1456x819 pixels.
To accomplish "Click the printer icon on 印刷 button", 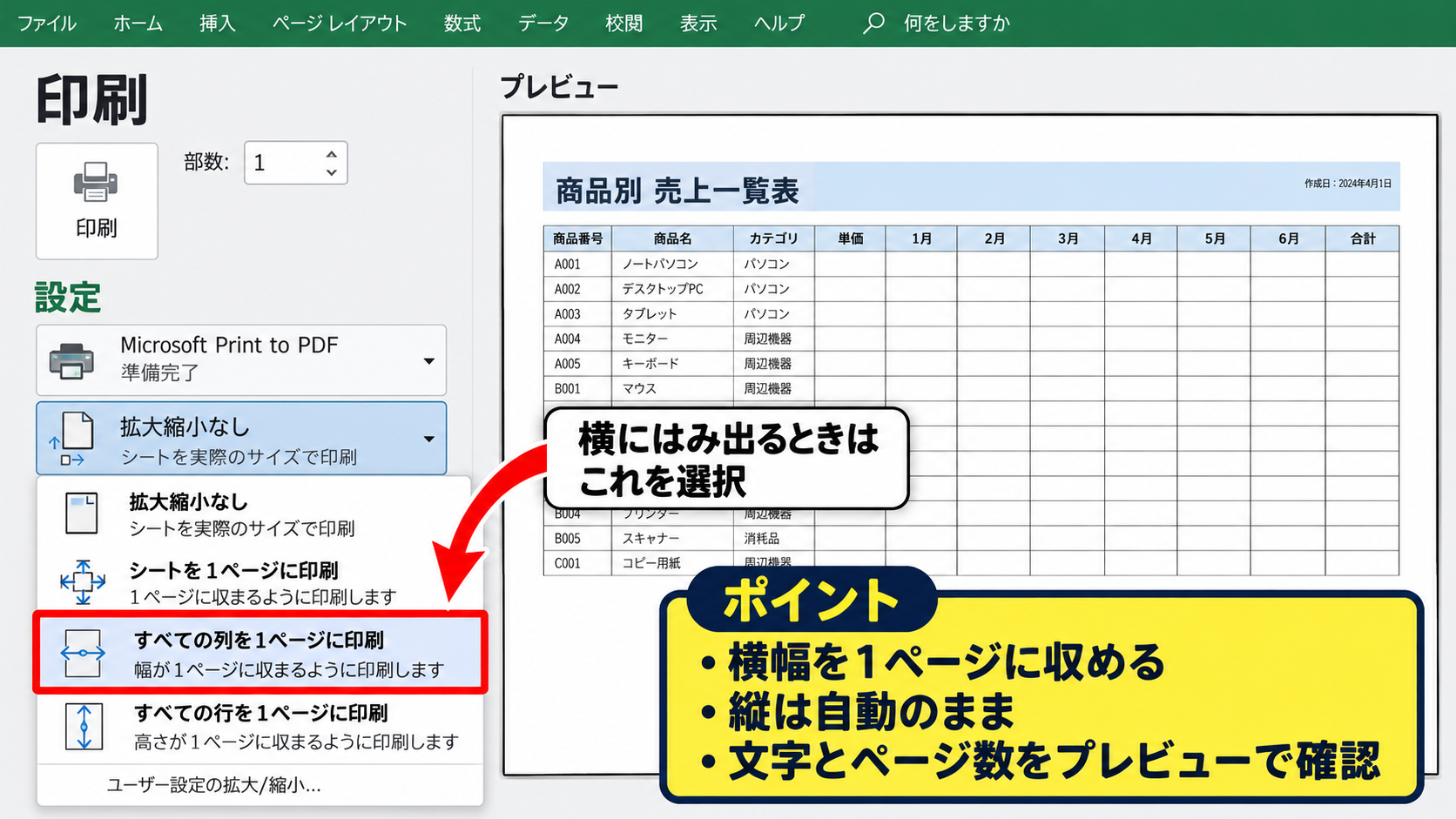I will pos(96,182).
